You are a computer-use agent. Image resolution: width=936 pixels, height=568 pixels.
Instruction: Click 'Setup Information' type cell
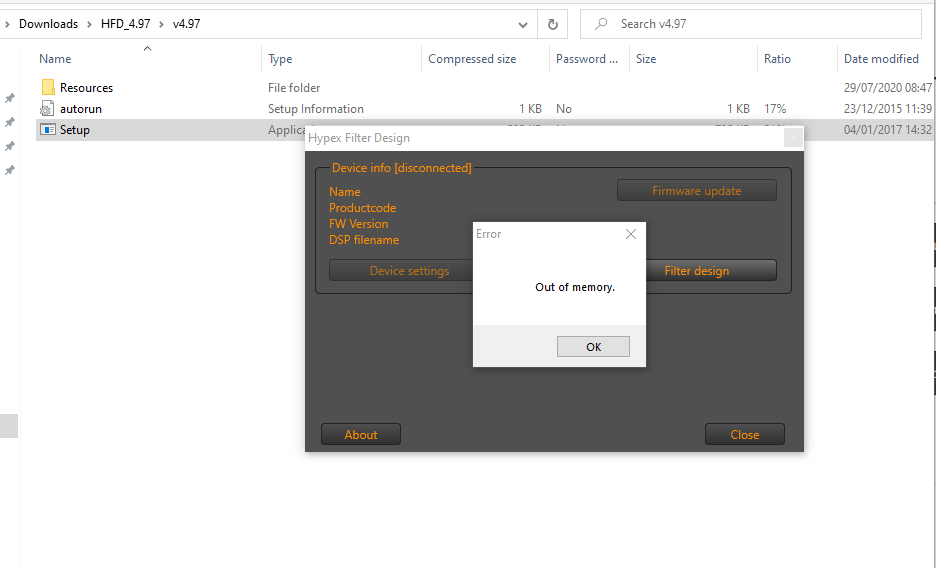[316, 109]
